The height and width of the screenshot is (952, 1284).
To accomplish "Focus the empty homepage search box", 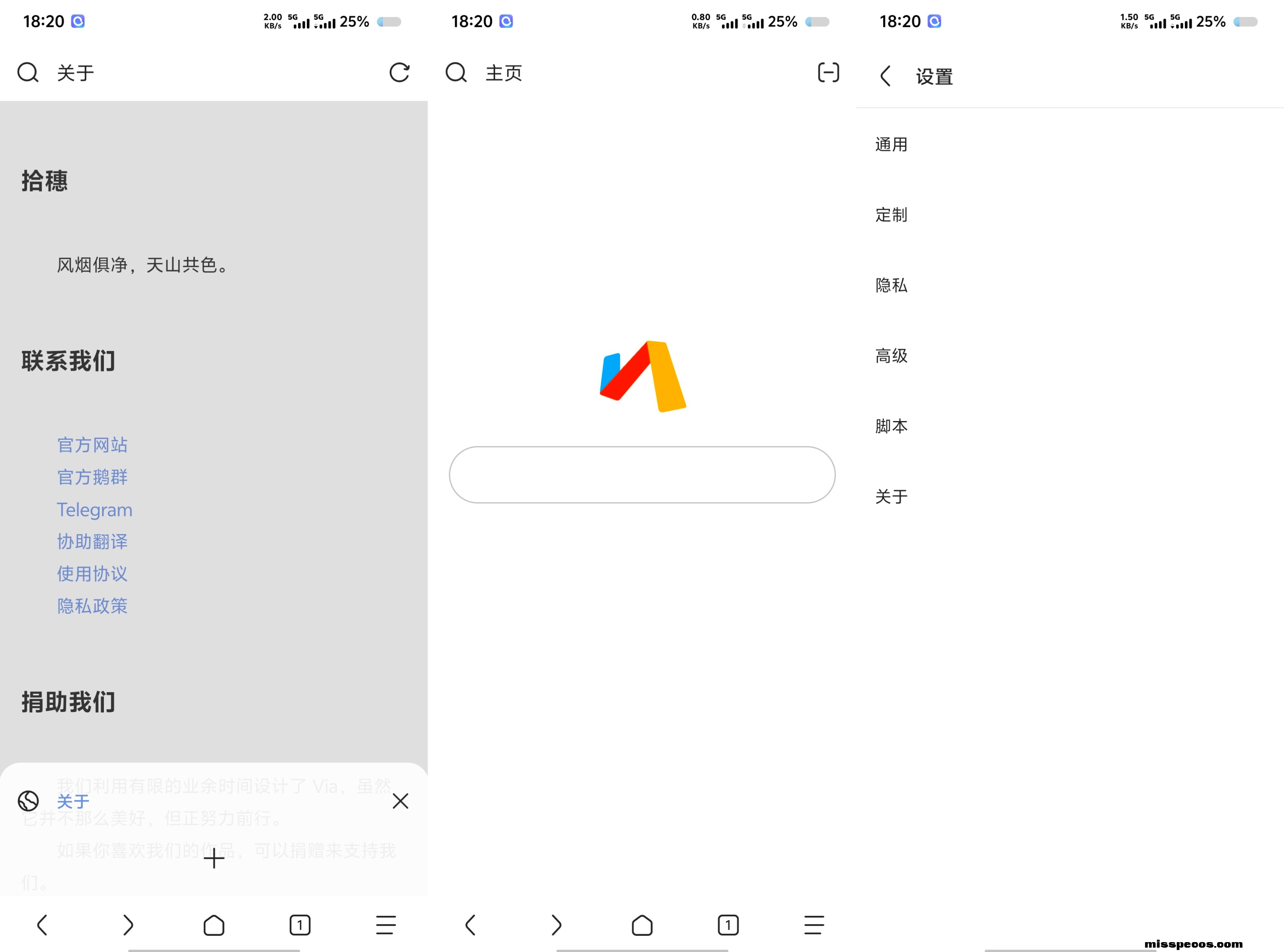I will click(642, 475).
